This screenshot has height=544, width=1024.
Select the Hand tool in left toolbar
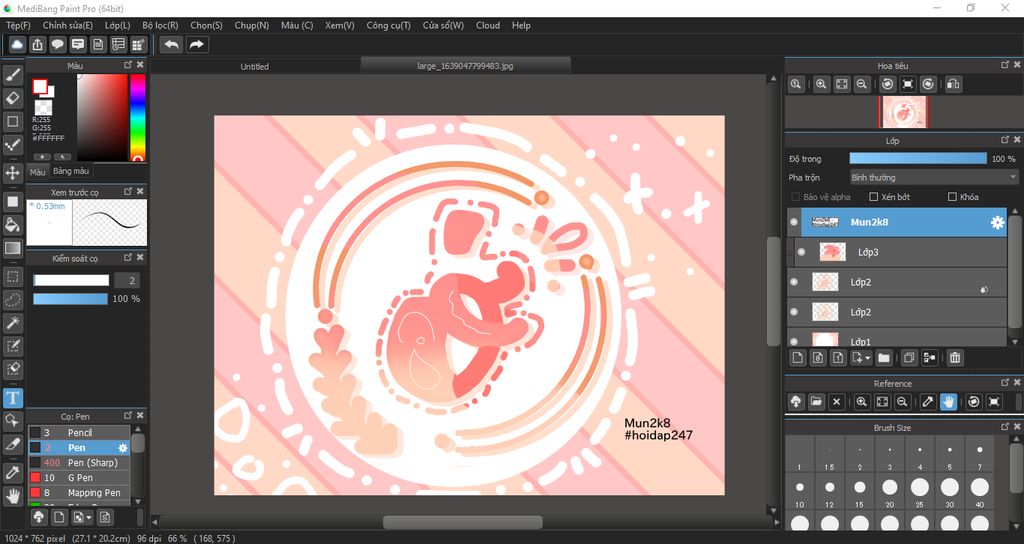12,496
